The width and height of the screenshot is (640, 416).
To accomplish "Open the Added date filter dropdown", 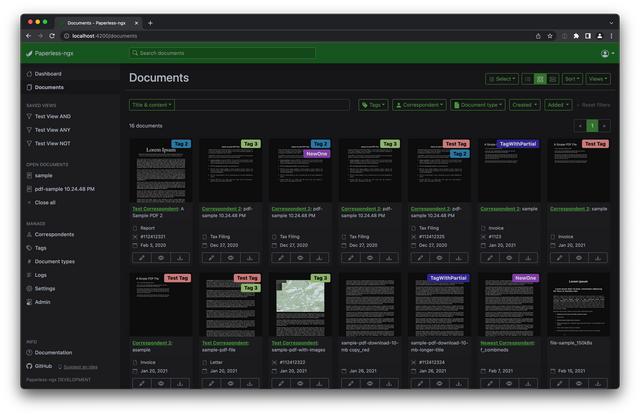I will [558, 105].
